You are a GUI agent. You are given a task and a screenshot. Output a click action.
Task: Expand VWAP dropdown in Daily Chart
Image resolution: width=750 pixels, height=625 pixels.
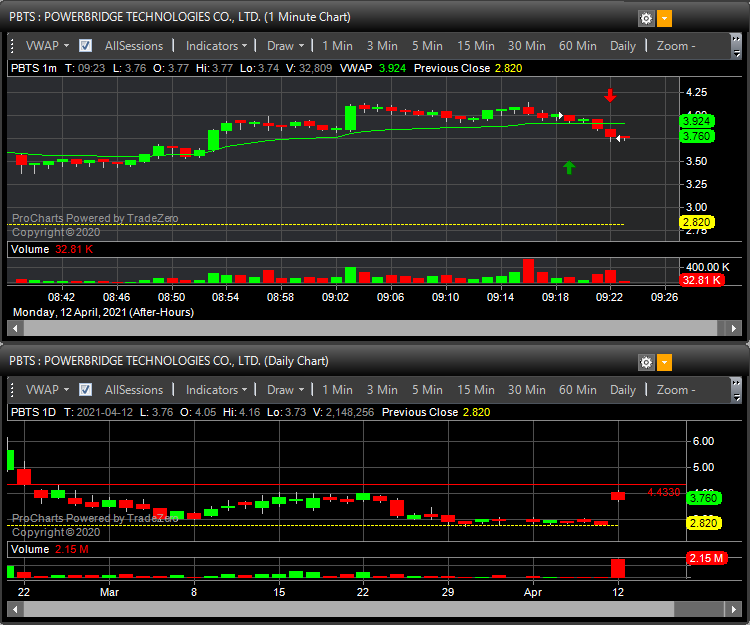47,390
